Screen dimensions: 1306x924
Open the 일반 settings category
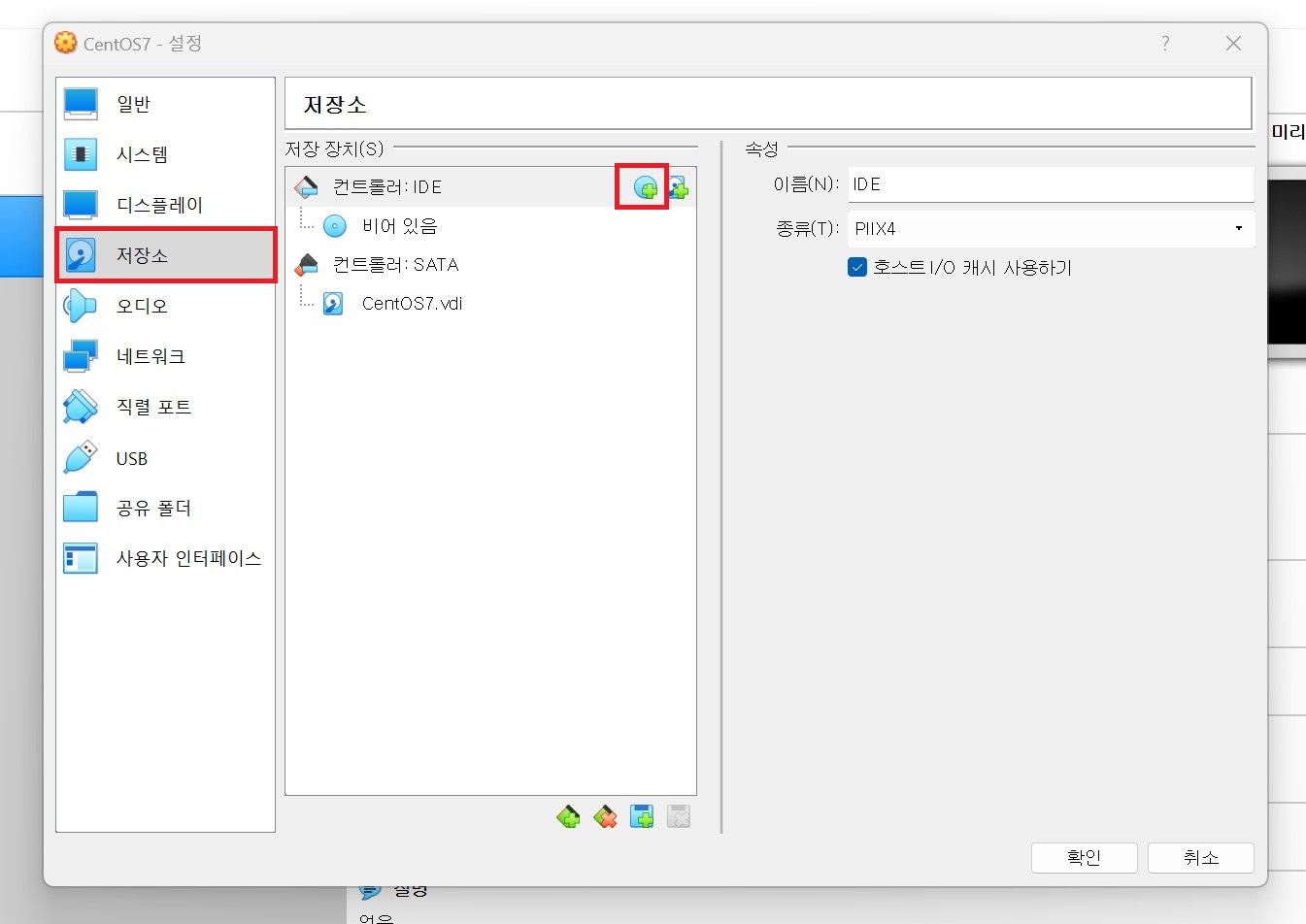click(x=165, y=103)
